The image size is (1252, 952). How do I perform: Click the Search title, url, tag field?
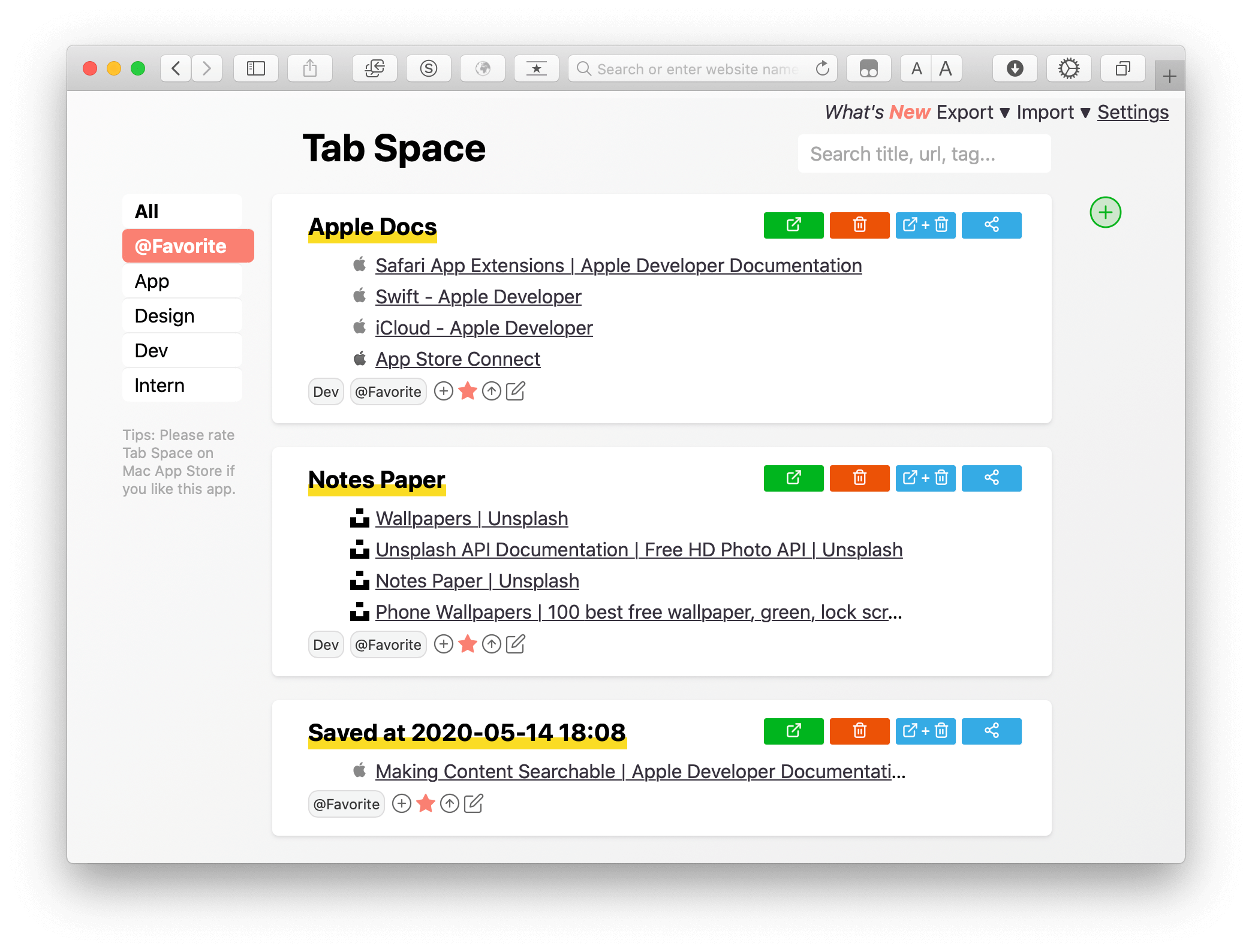[x=924, y=154]
